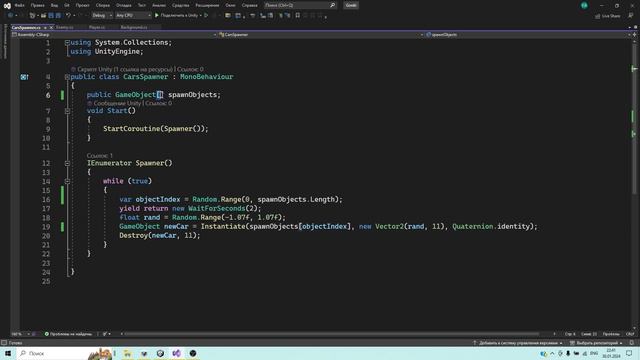Screen dimensions: 640x360
Task: Click the Save file toolbar icon
Action: point(51,16)
